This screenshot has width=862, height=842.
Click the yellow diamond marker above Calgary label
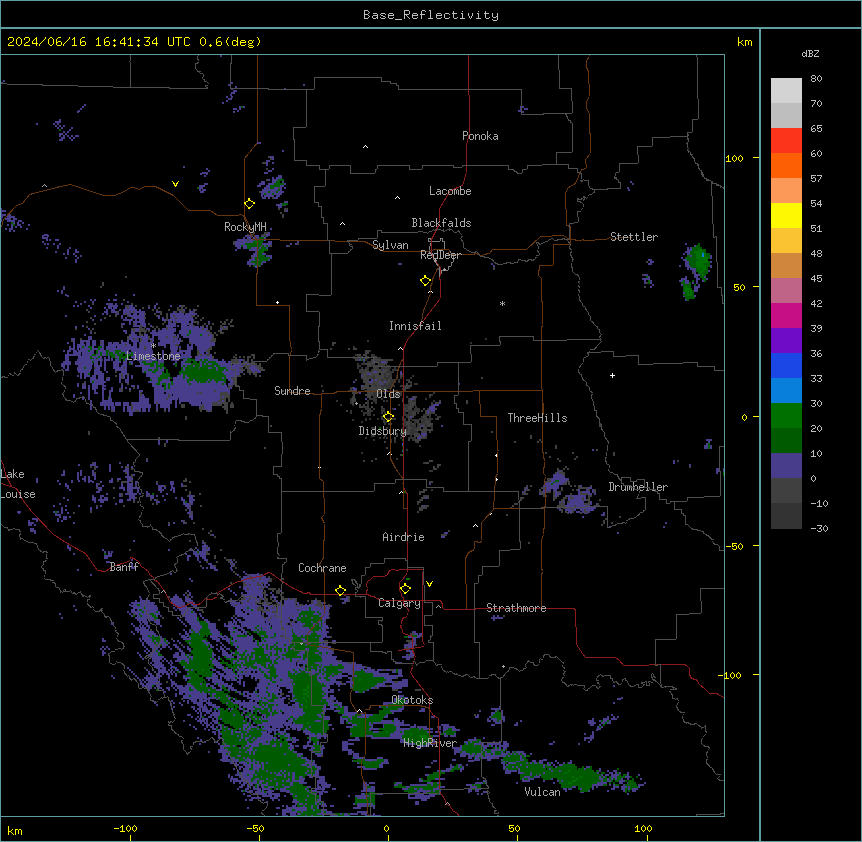[405, 589]
